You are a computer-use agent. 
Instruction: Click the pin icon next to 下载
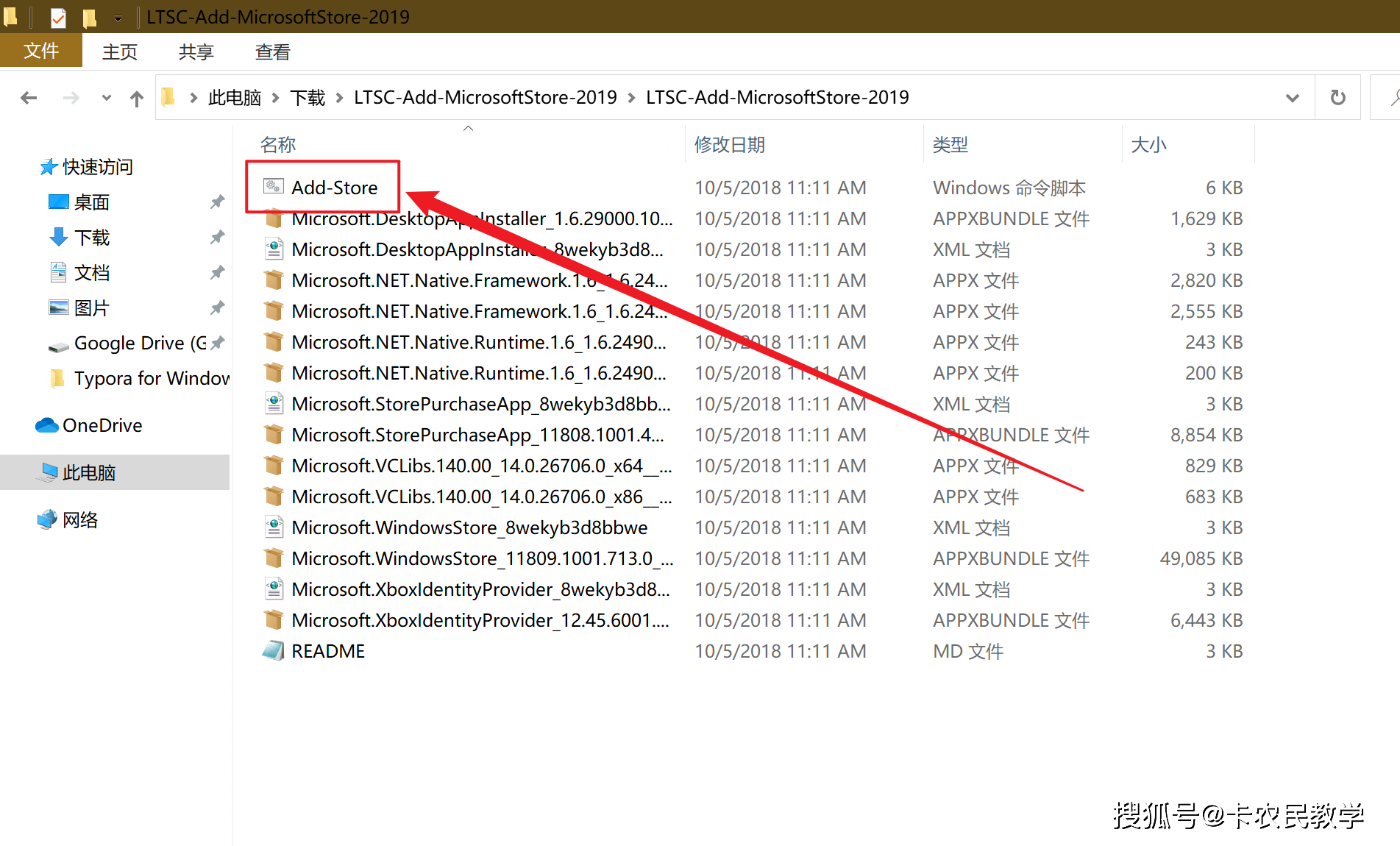pos(217,237)
